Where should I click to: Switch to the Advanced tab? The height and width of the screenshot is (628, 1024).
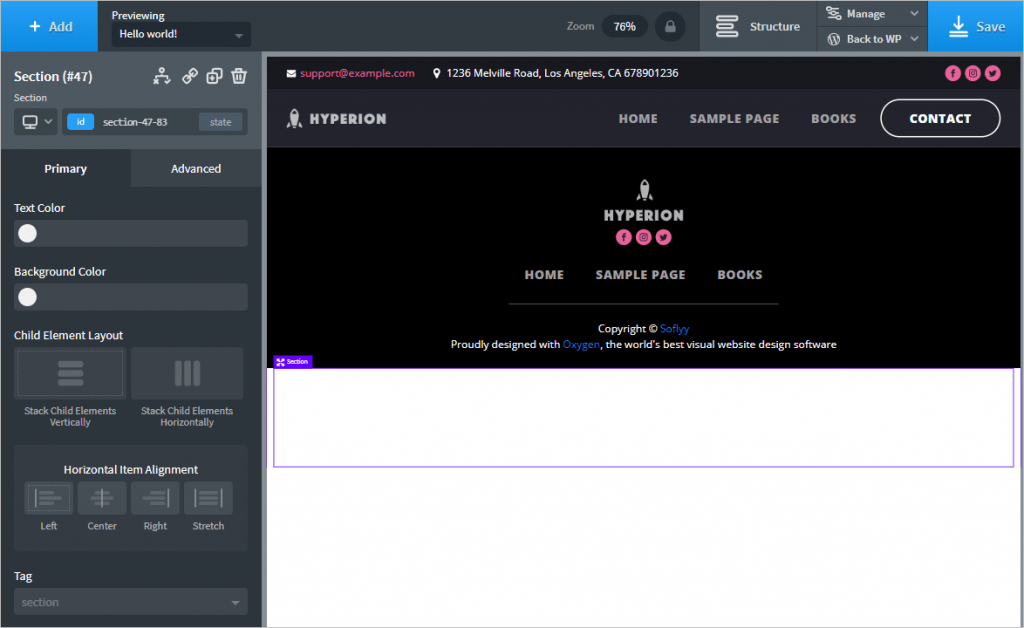pyautogui.click(x=195, y=168)
